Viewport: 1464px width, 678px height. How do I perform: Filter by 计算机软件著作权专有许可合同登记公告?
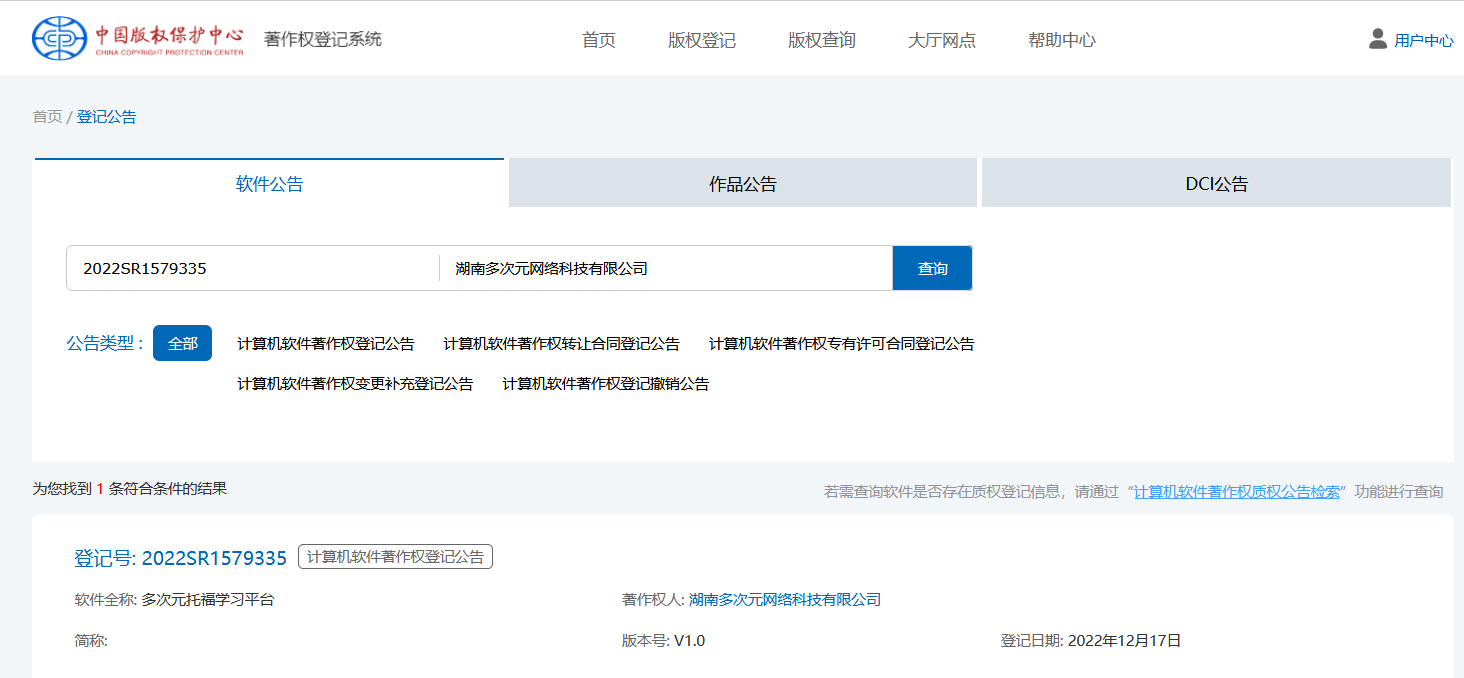pos(842,344)
